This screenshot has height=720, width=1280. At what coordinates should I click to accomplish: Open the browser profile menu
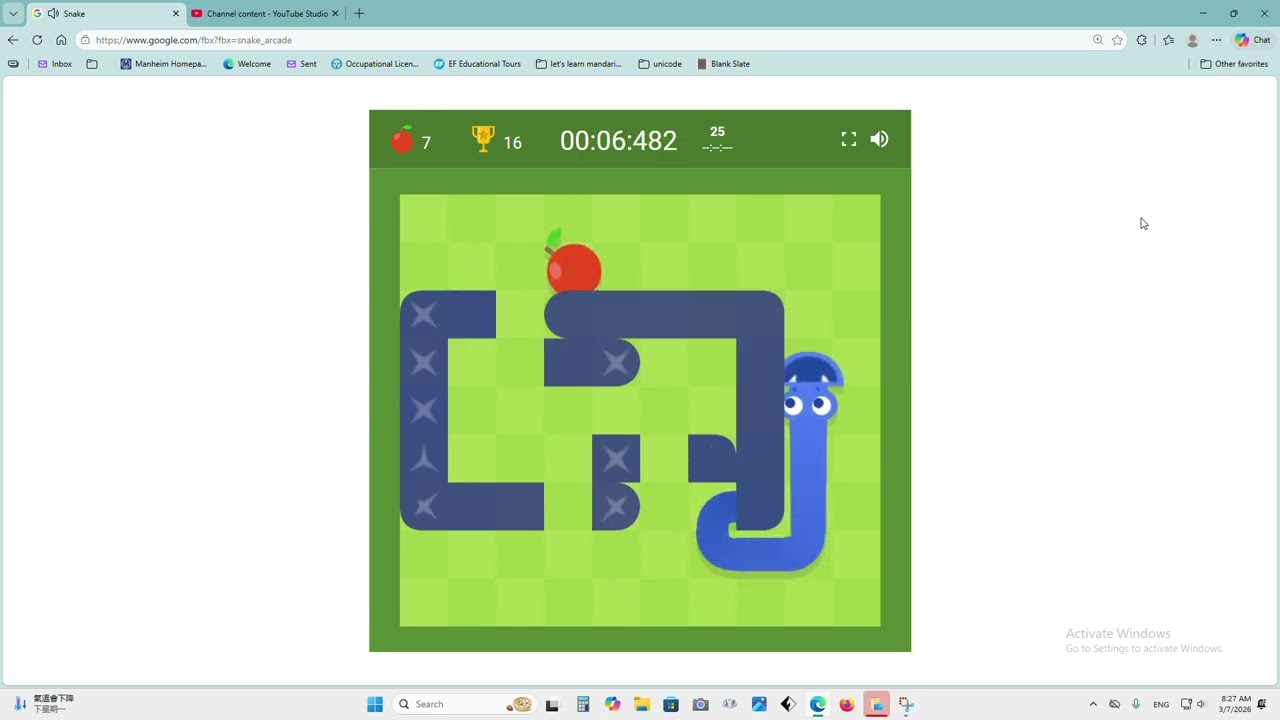pos(1192,40)
